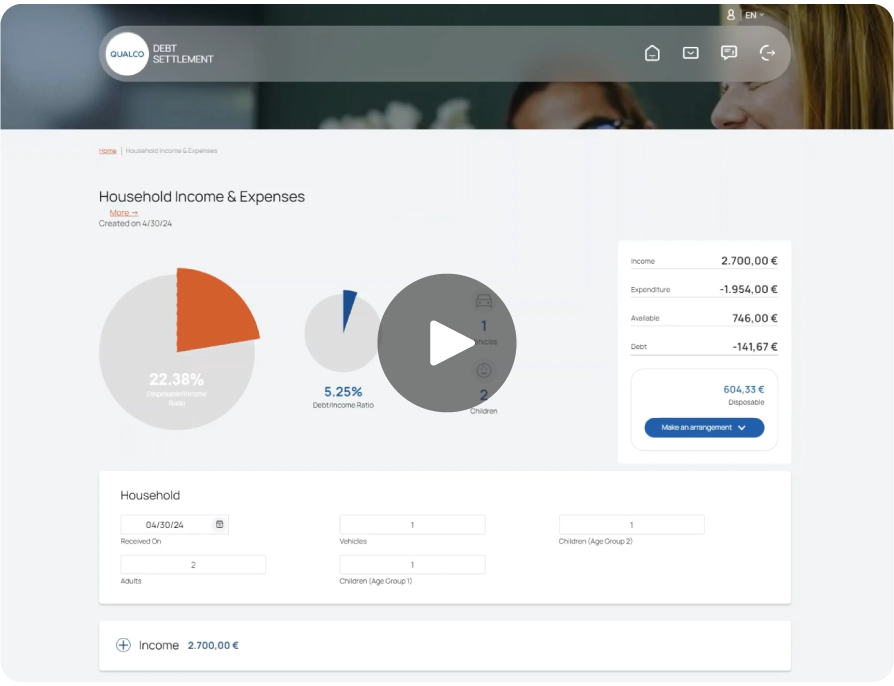Open the home icon in the header

click(x=652, y=52)
